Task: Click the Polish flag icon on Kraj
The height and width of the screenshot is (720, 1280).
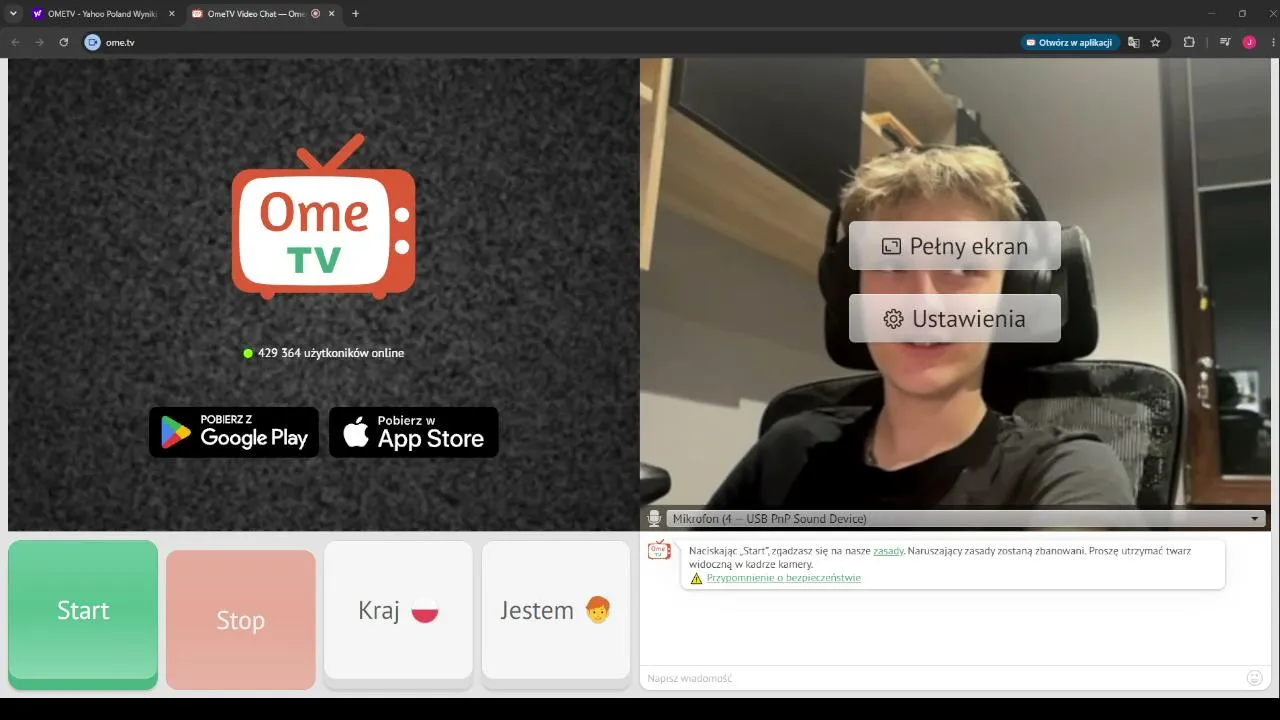Action: (425, 611)
